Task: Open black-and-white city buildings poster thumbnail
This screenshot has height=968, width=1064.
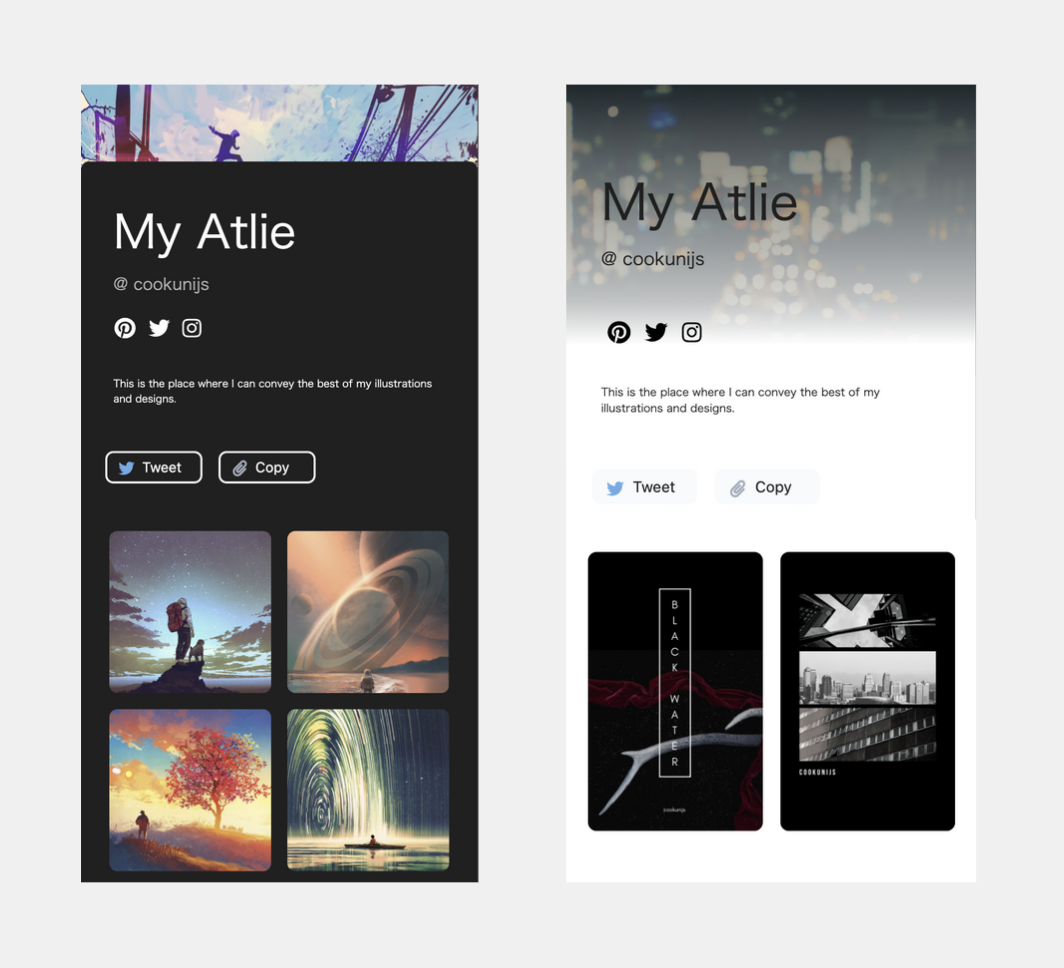Action: (868, 691)
